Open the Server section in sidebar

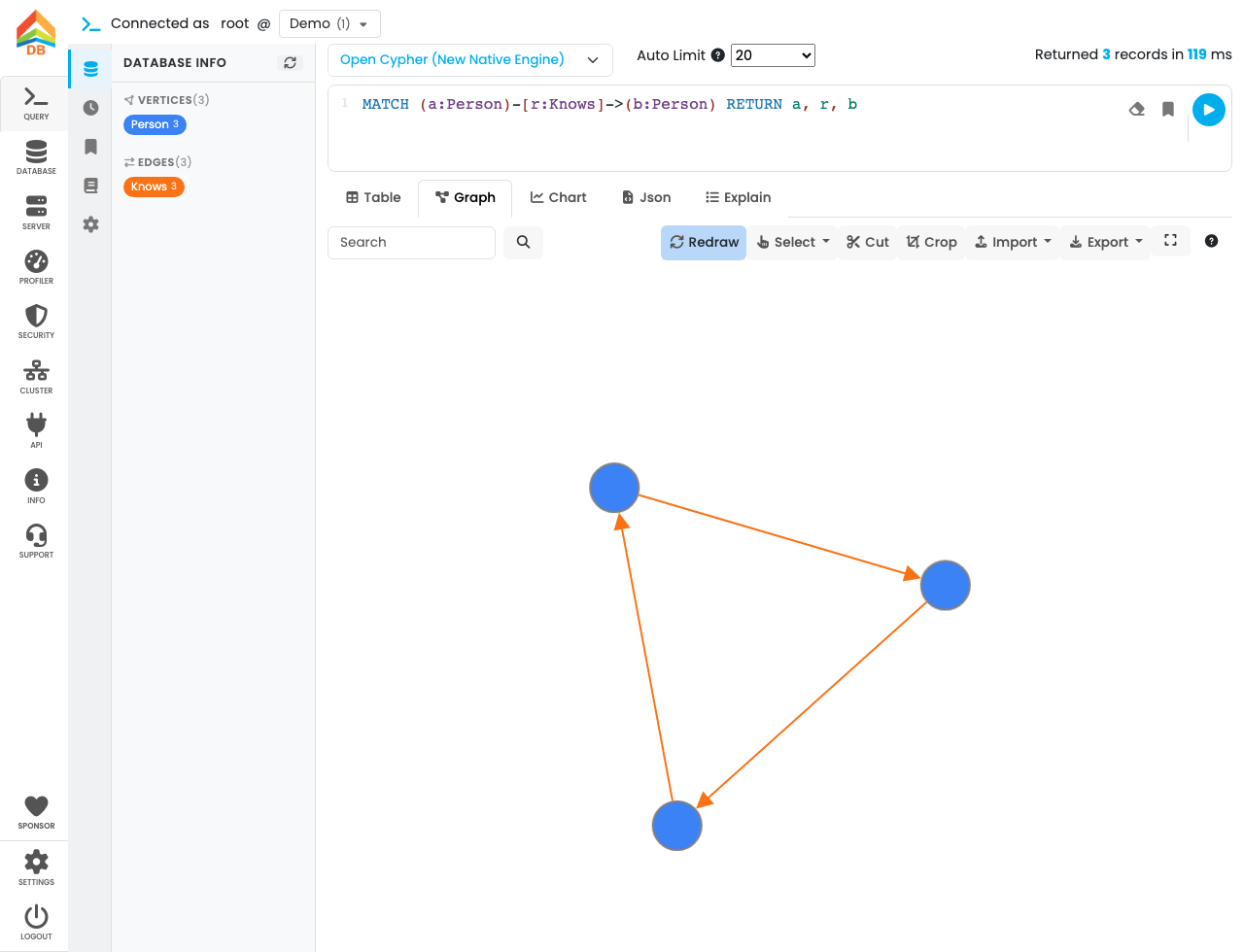(36, 213)
